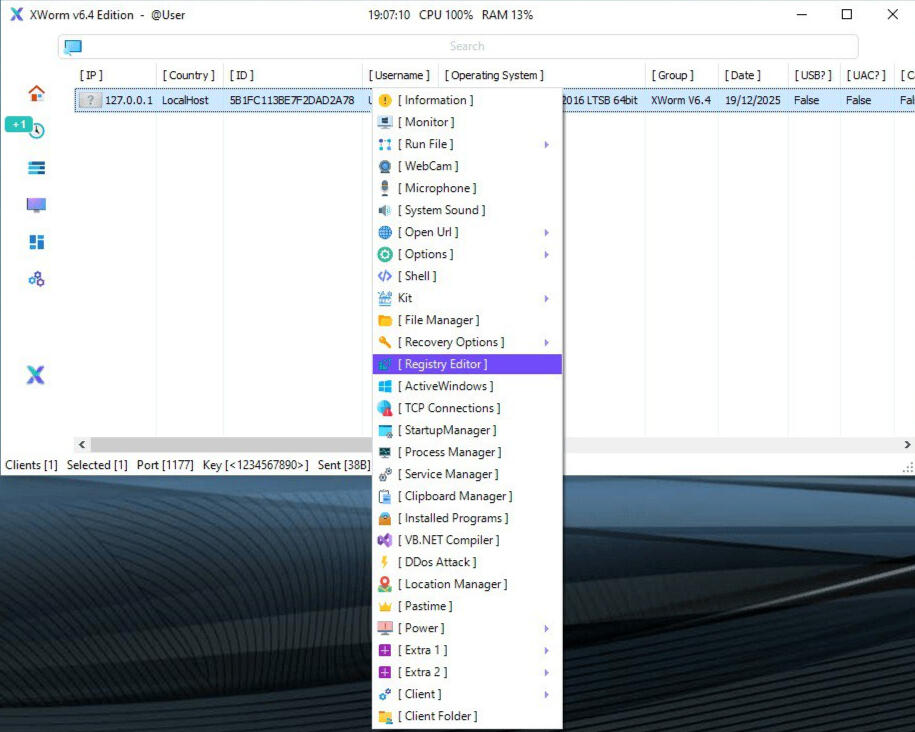The width and height of the screenshot is (915, 732).
Task: Expand the Run File submenu arrow
Action: click(547, 144)
